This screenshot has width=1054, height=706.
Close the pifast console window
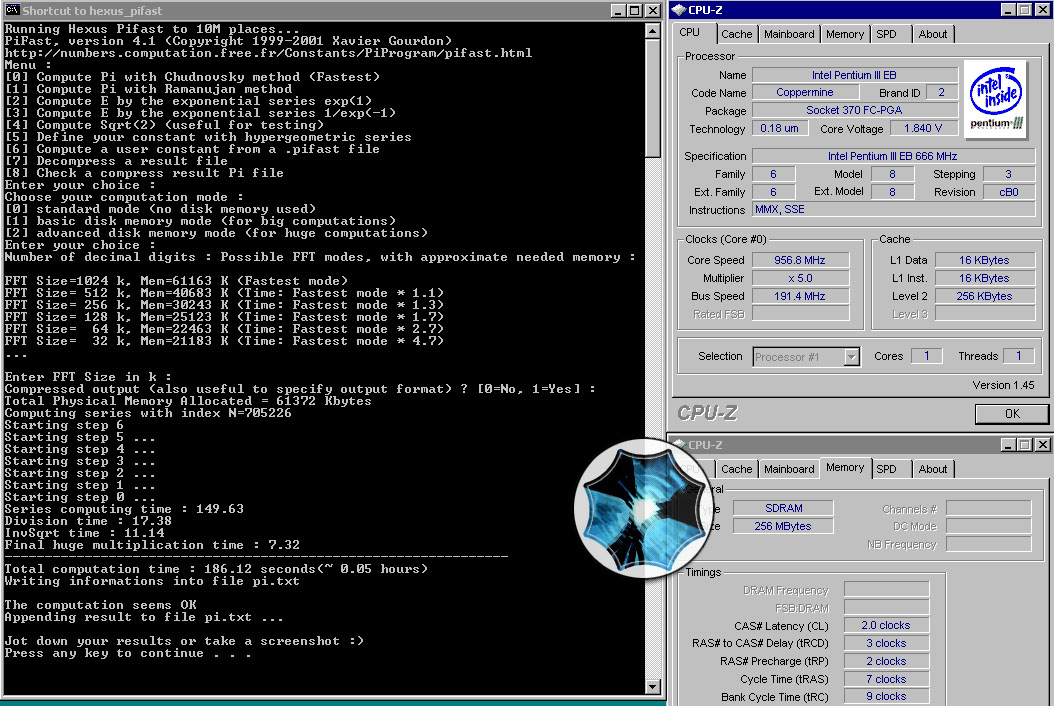(652, 10)
